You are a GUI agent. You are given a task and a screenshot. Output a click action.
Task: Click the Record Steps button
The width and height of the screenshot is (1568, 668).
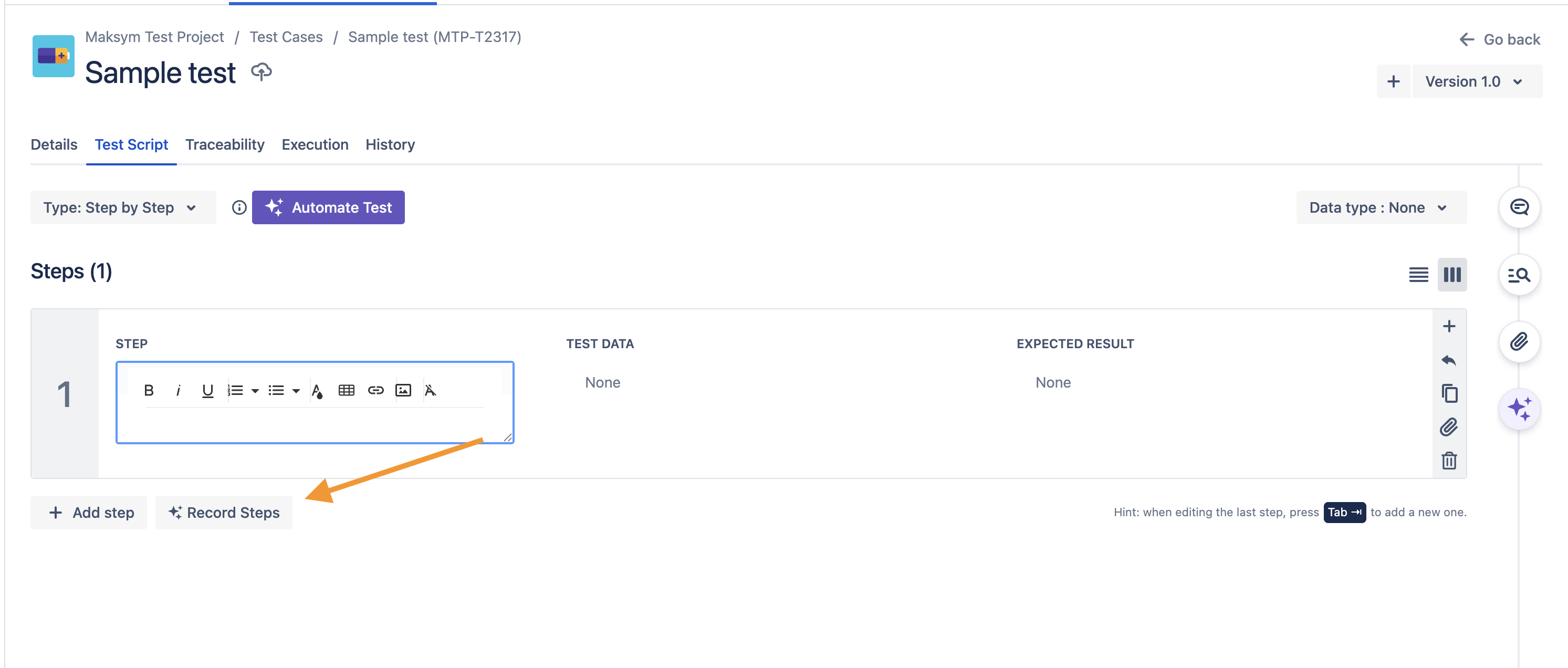coord(224,513)
